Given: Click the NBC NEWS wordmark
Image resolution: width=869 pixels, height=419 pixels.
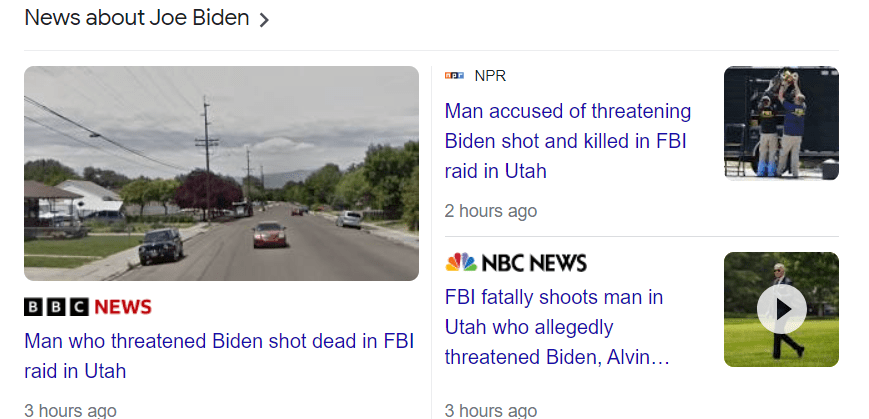Looking at the screenshot, I should pos(534,263).
